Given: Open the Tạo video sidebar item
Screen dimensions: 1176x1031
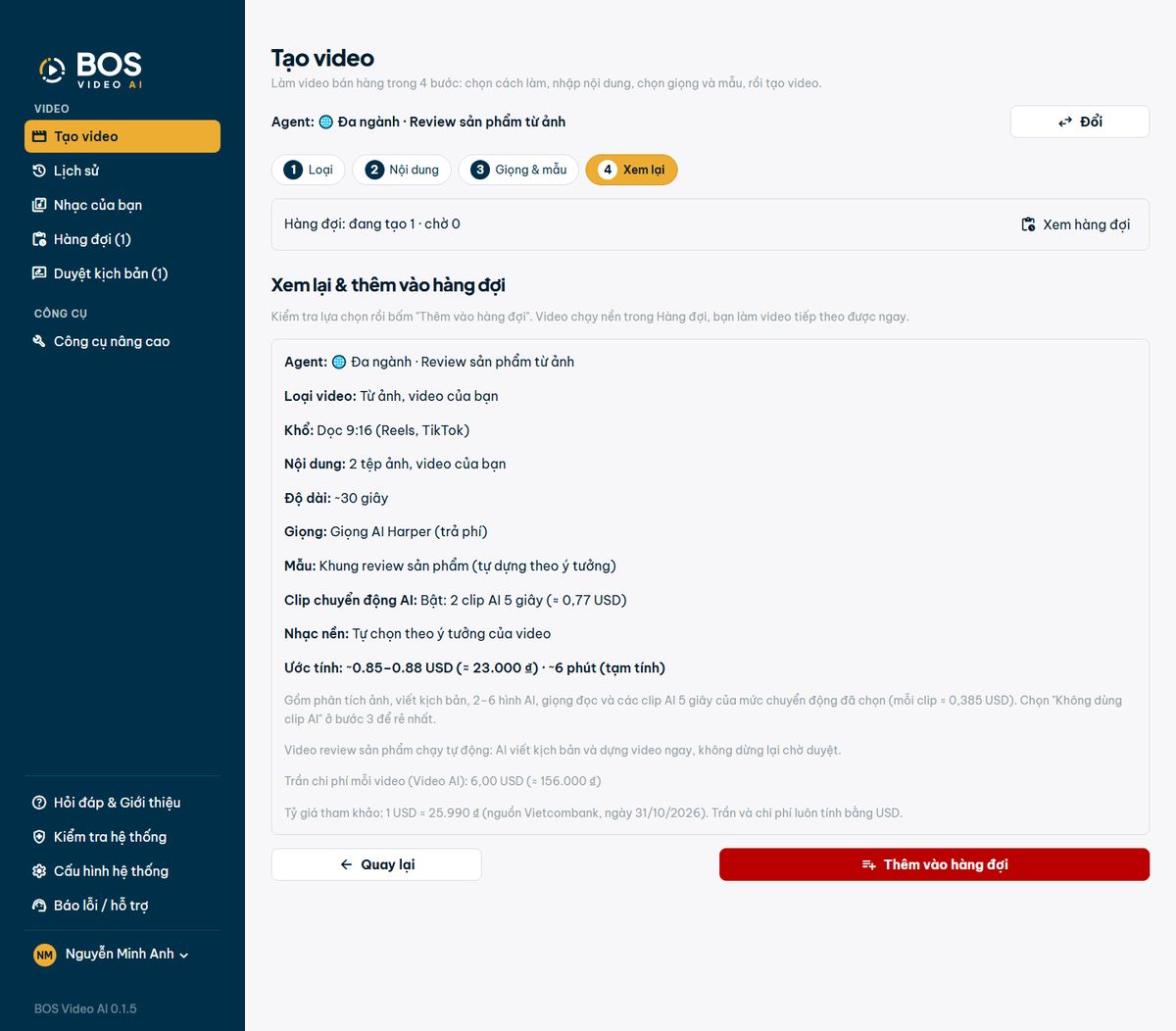Looking at the screenshot, I should point(122,136).
